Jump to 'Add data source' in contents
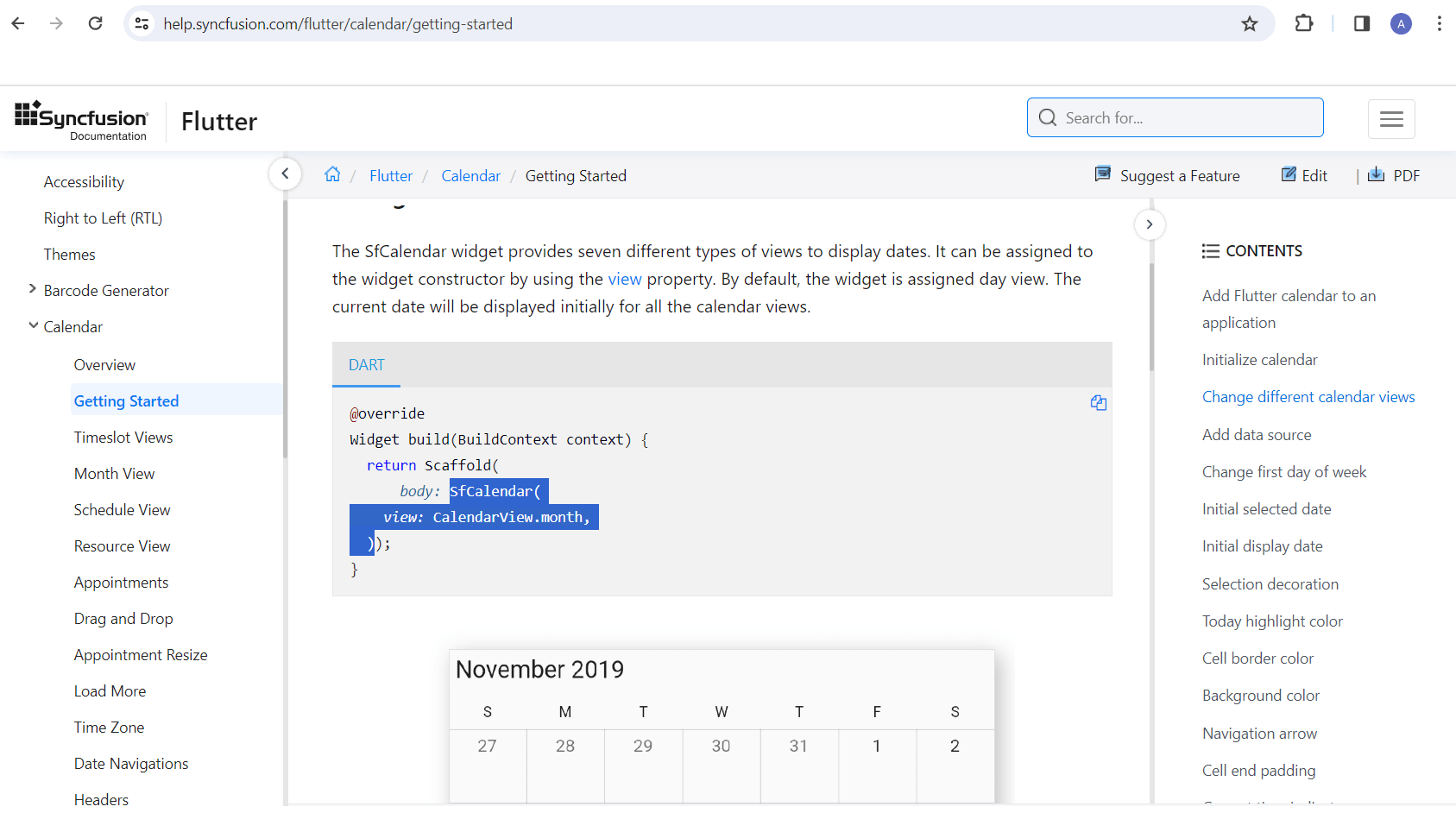1456x813 pixels. coord(1257,435)
